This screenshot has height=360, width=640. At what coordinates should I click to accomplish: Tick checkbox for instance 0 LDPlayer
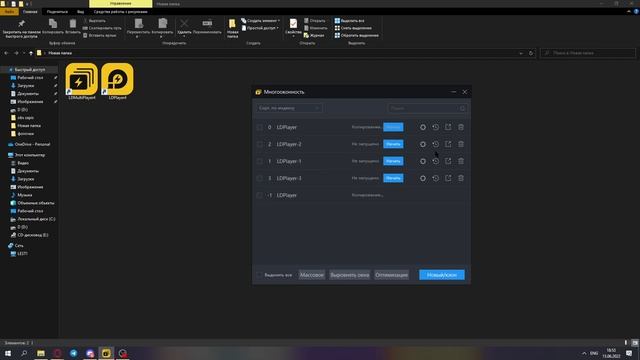click(260, 127)
